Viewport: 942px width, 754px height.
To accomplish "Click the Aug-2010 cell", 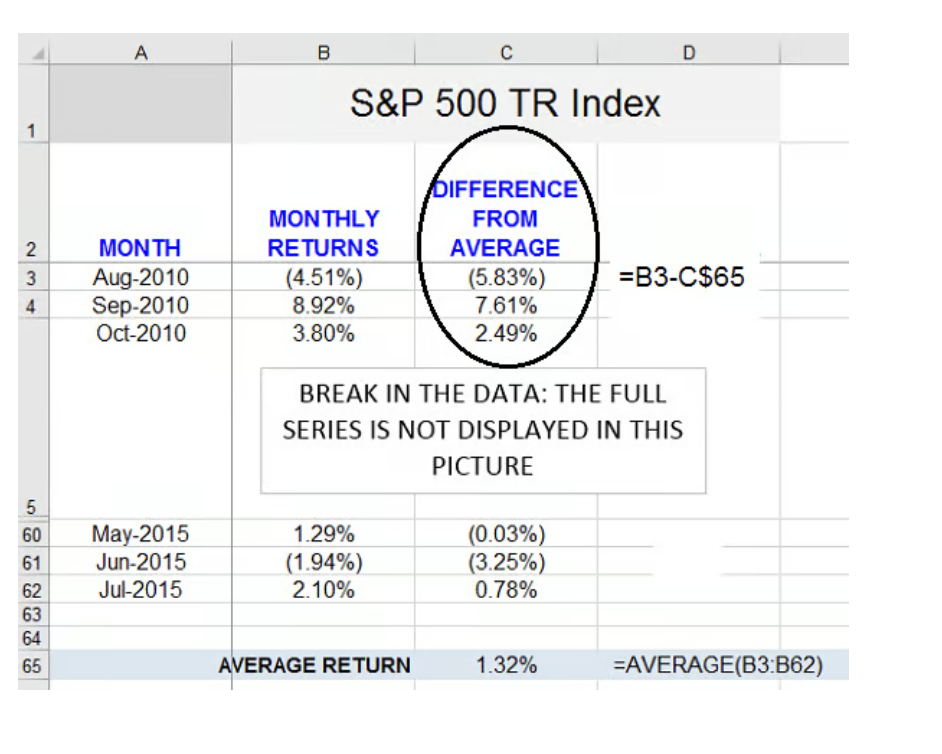I will click(x=140, y=277).
